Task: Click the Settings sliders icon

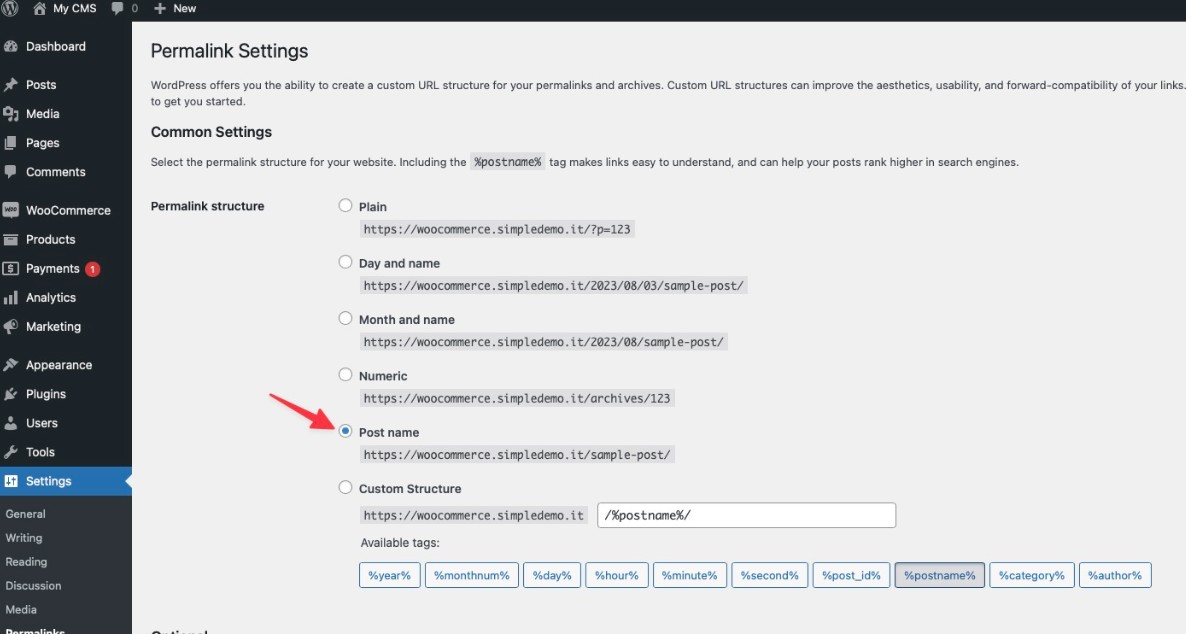Action: (11, 481)
